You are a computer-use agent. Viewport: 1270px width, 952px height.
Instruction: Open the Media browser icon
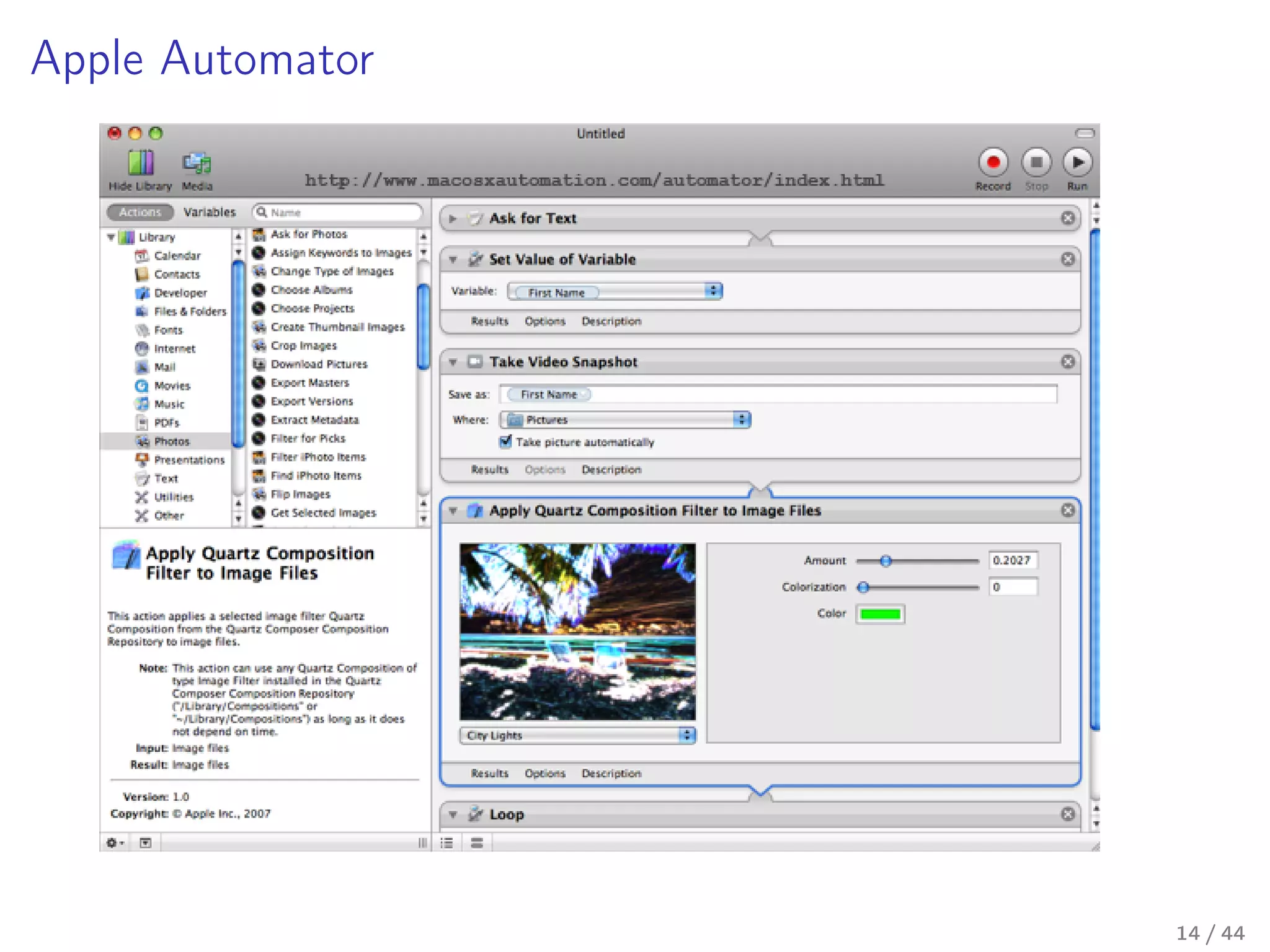click(x=197, y=163)
